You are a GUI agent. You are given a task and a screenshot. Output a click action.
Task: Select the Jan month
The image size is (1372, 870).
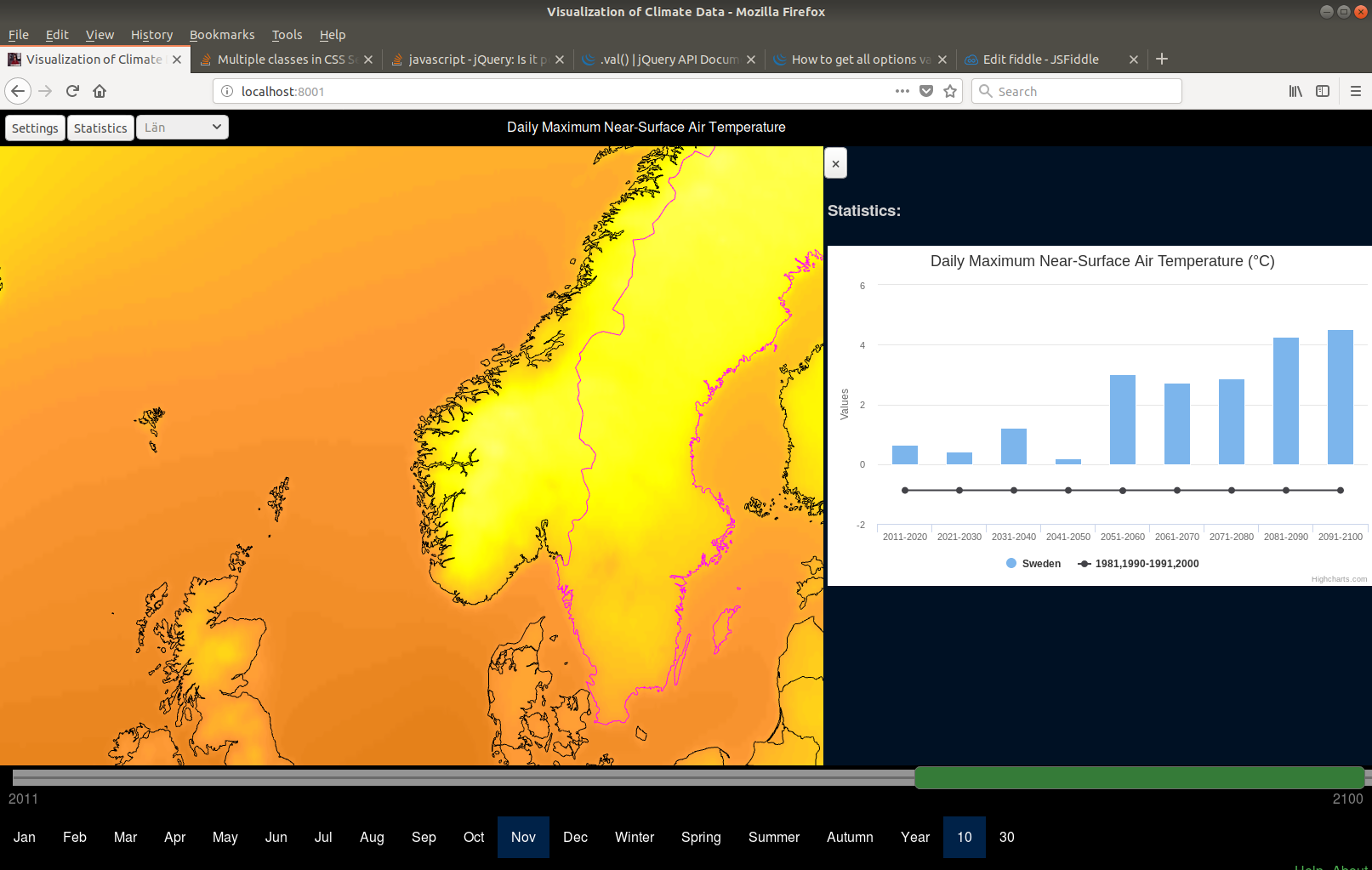tap(25, 837)
